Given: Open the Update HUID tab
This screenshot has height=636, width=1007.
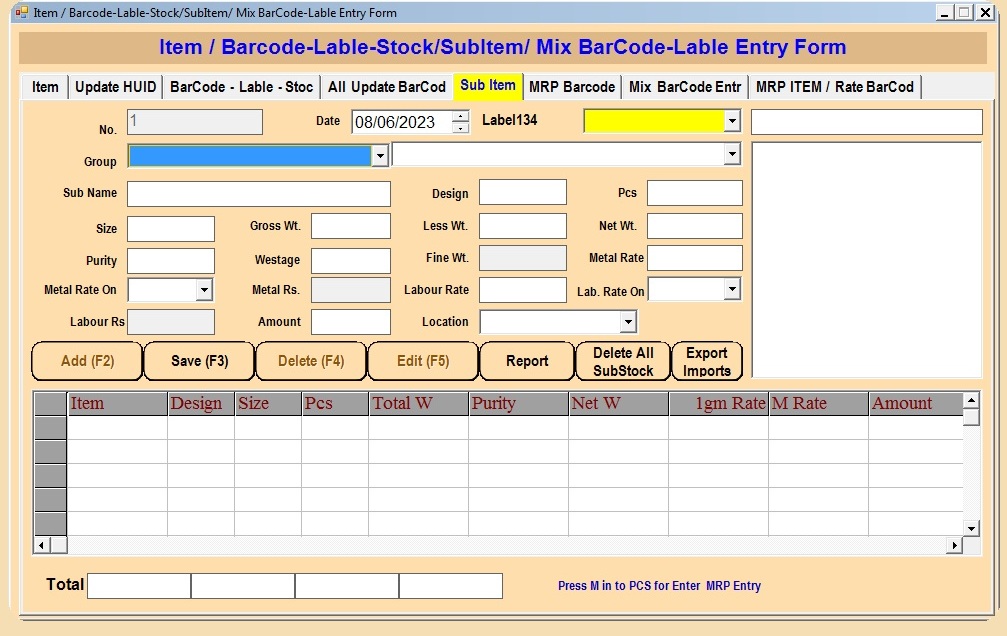Looking at the screenshot, I should [115, 87].
